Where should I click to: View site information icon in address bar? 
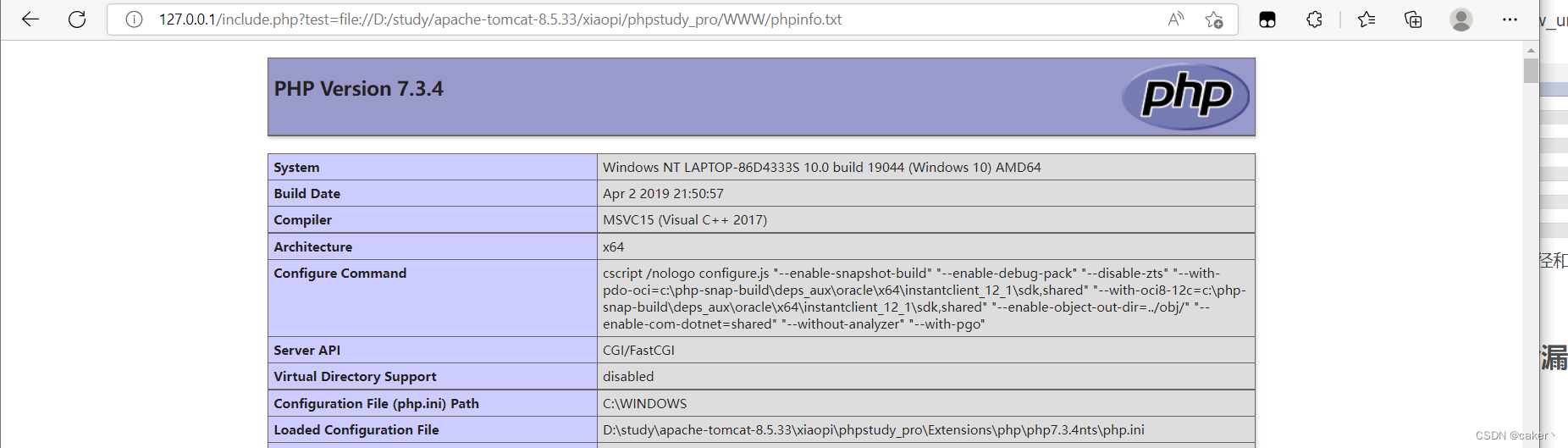(x=134, y=19)
